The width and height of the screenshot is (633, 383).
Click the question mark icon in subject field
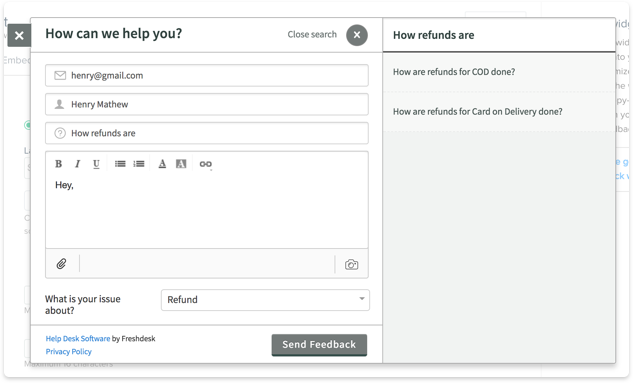click(x=60, y=133)
